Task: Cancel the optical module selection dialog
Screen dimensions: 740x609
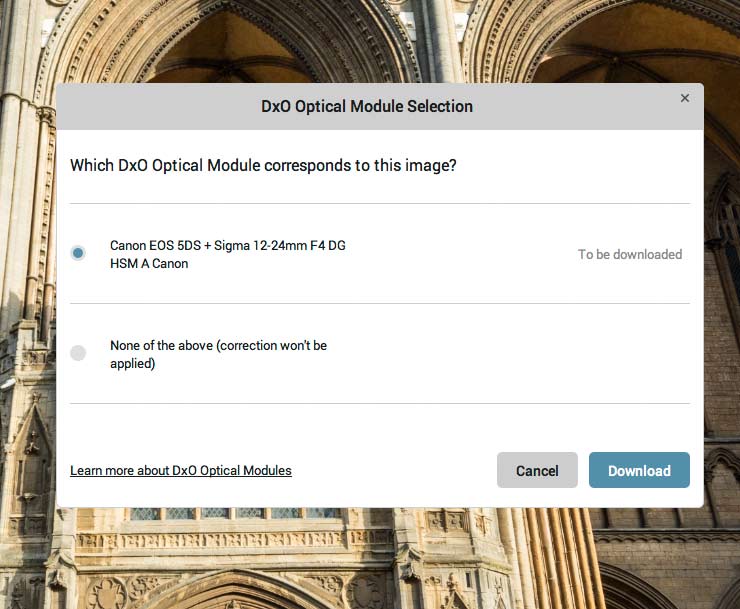Action: [x=537, y=470]
